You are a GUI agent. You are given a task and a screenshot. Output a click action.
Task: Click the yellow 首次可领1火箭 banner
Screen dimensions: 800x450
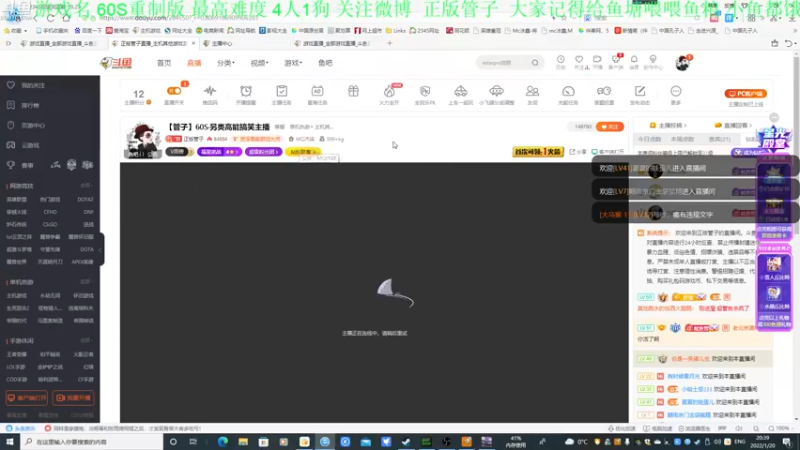point(538,152)
